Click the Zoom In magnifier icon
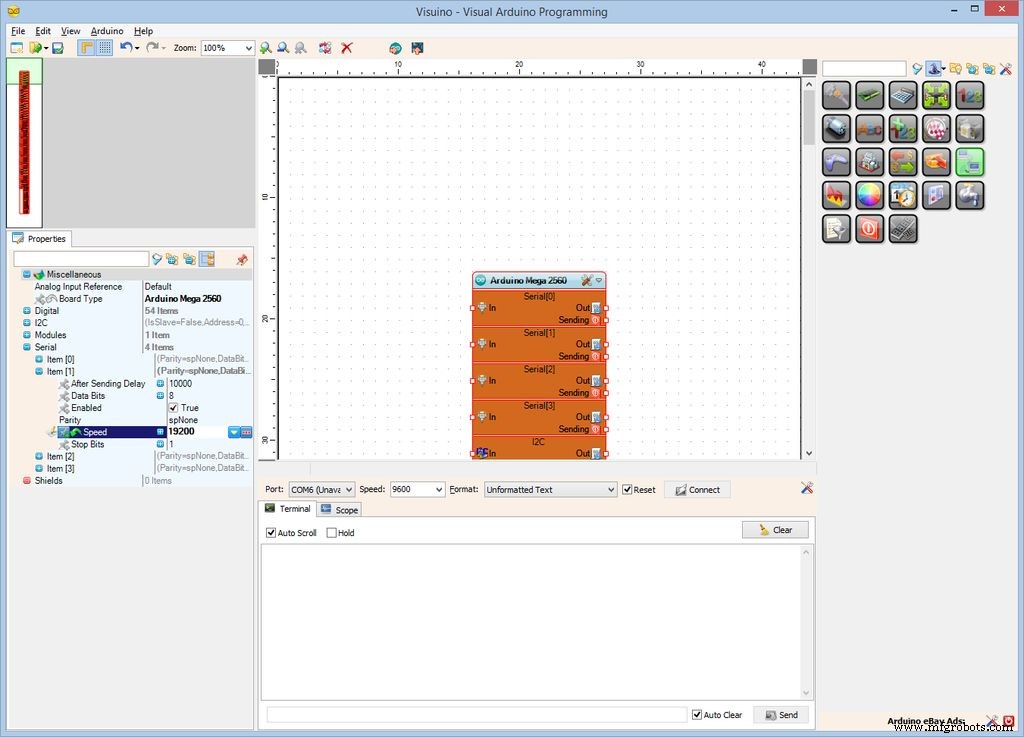Screen dimensions: 1024x737 point(266,48)
